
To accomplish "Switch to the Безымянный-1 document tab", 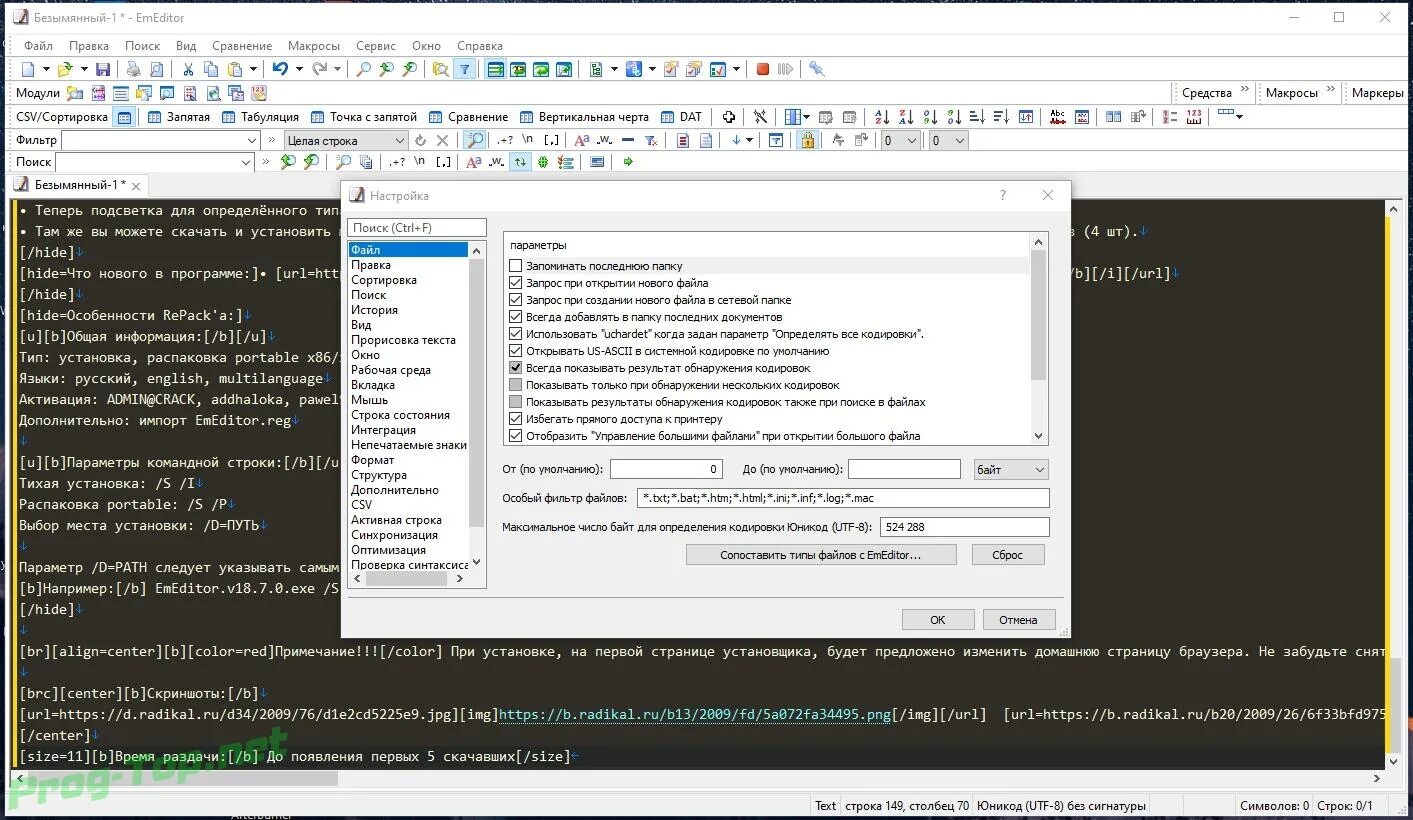I will 80,185.
